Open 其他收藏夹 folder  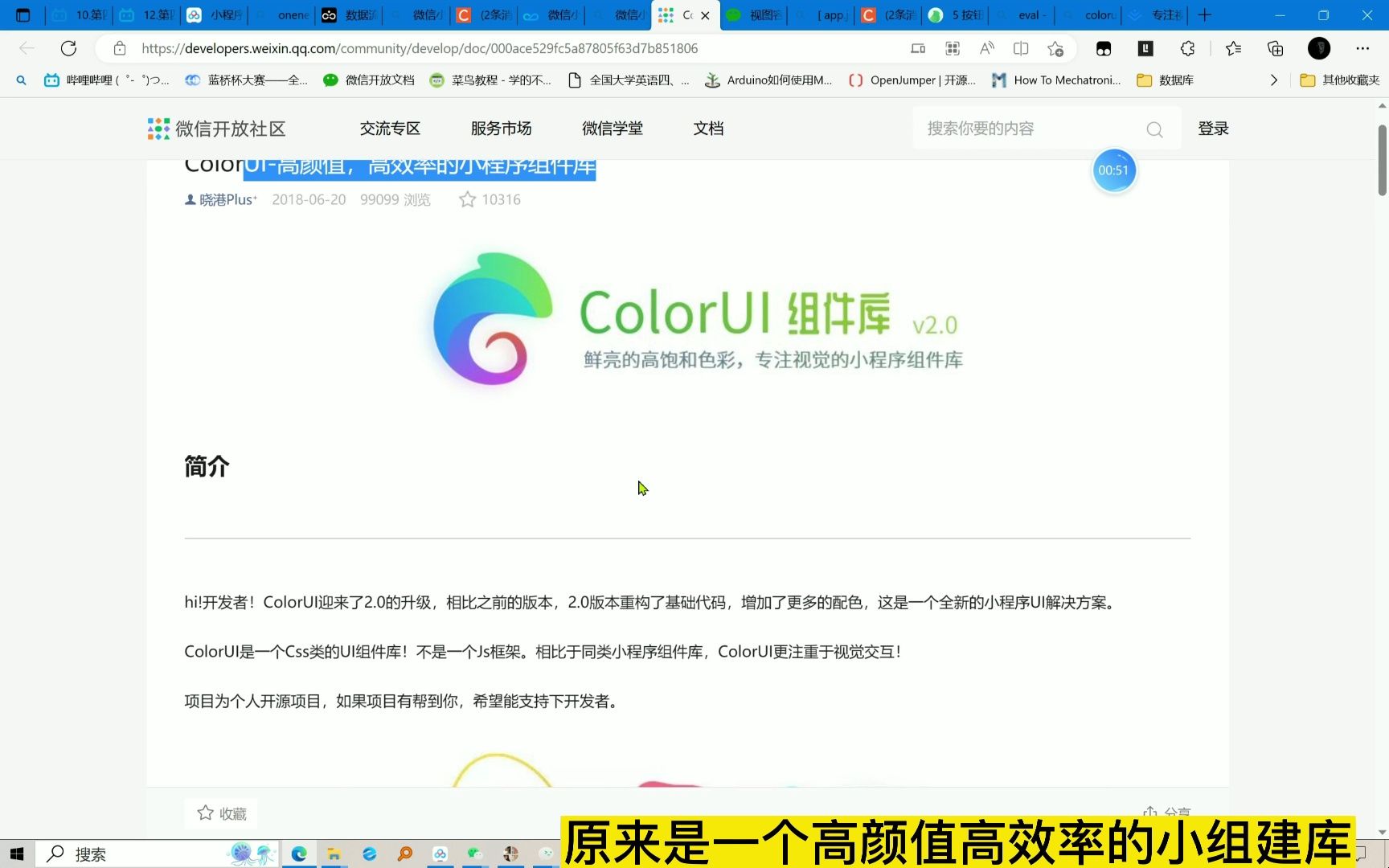pyautogui.click(x=1340, y=80)
